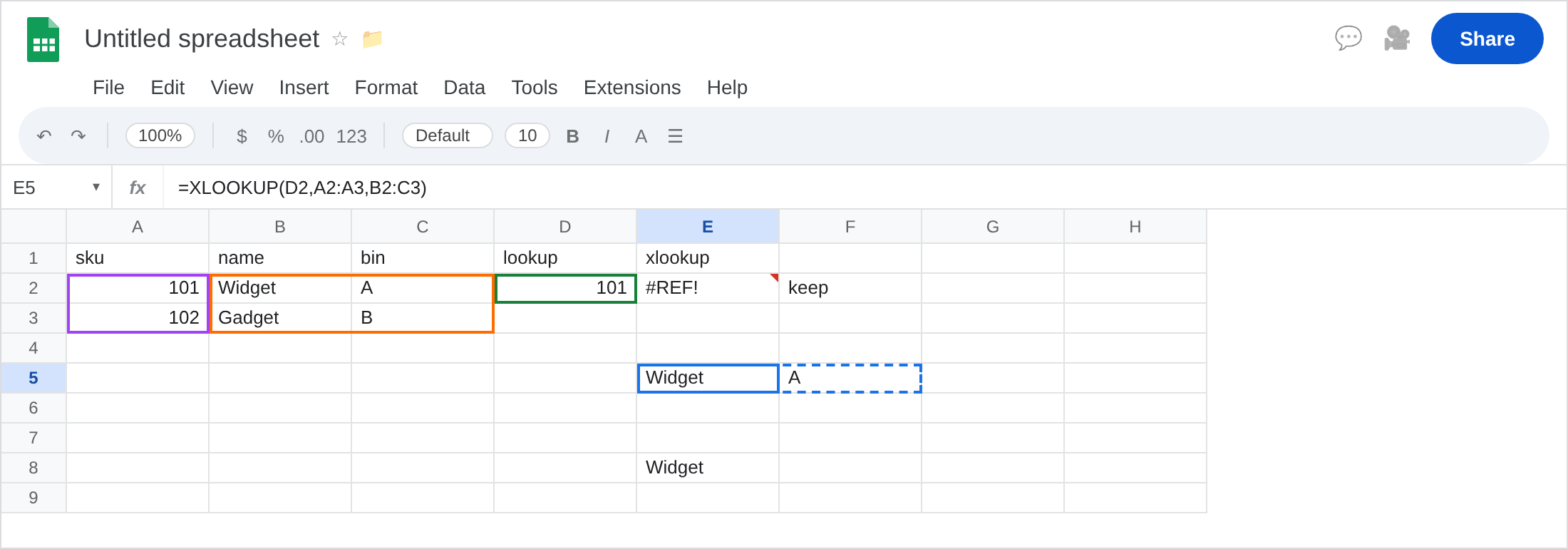This screenshot has height=549, width=1568.
Task: Open the Help menu
Action: 727,87
